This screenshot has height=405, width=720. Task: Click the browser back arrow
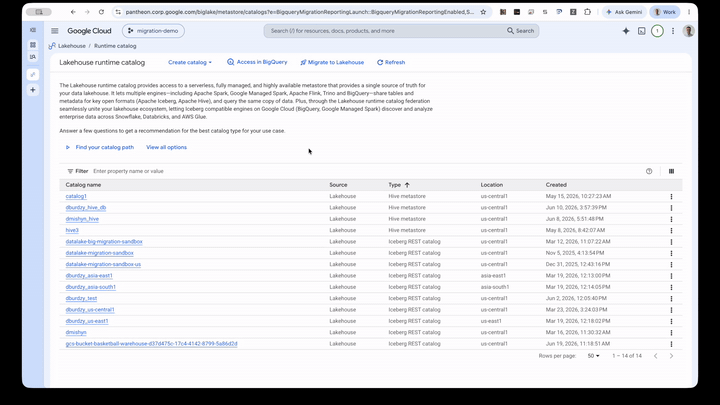(73, 12)
